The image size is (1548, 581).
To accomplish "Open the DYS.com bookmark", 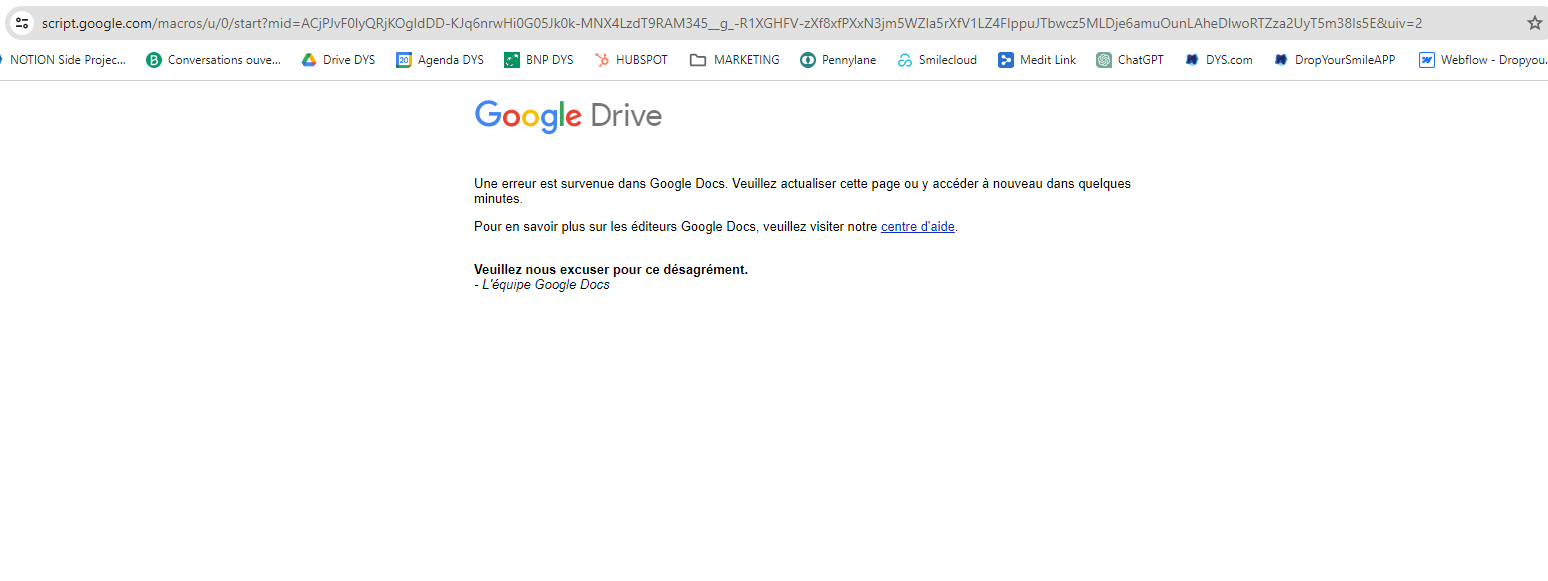I will 1218,60.
